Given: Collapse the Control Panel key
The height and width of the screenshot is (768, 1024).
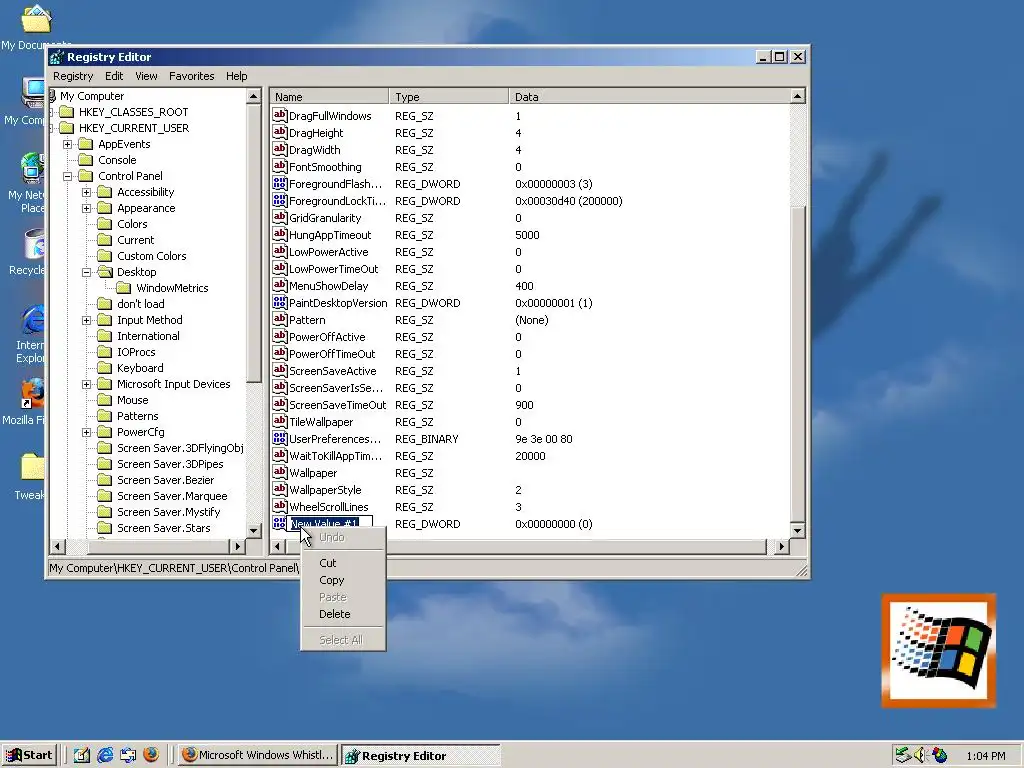Looking at the screenshot, I should (67, 176).
